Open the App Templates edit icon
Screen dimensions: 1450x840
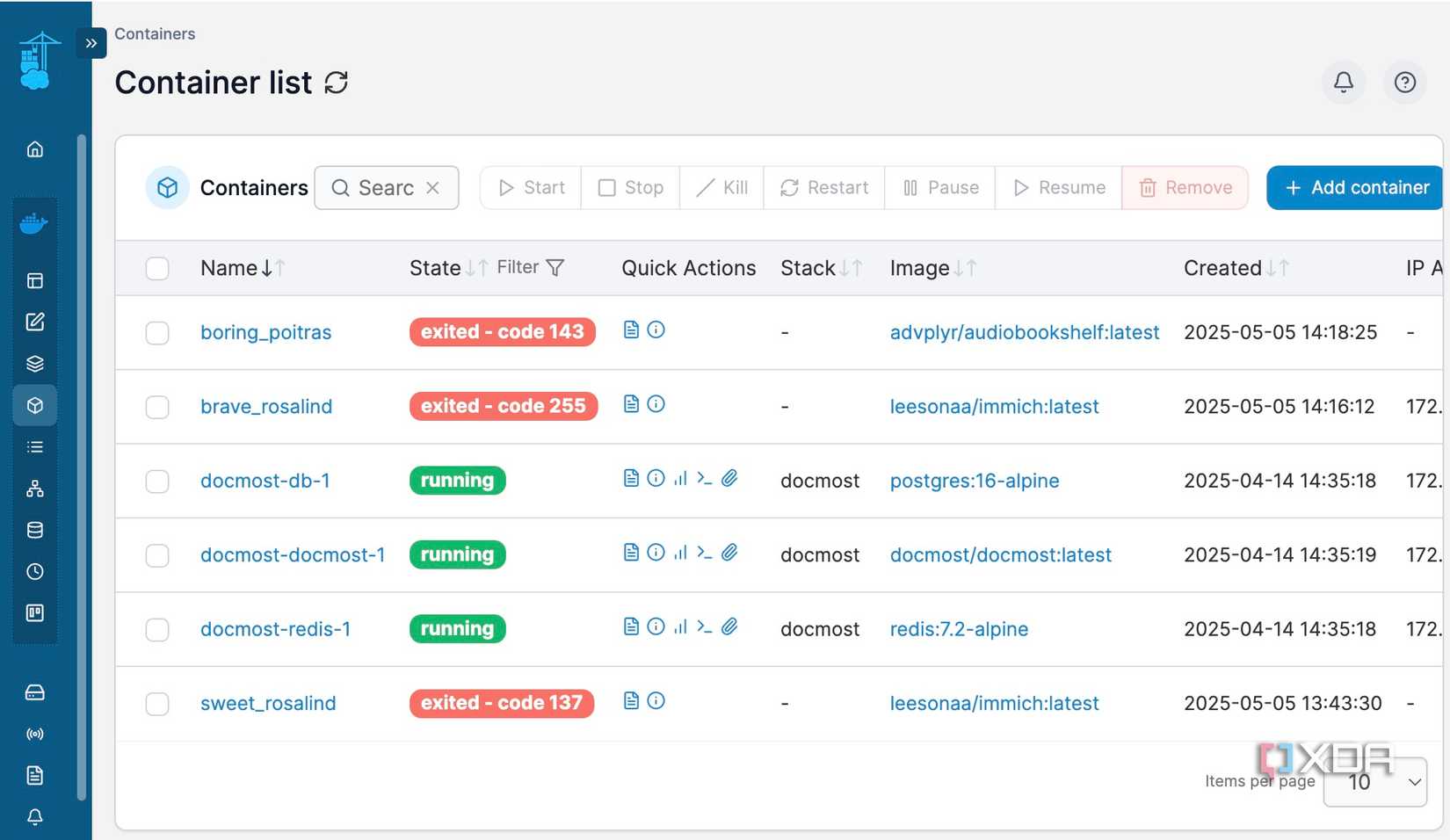(x=35, y=322)
